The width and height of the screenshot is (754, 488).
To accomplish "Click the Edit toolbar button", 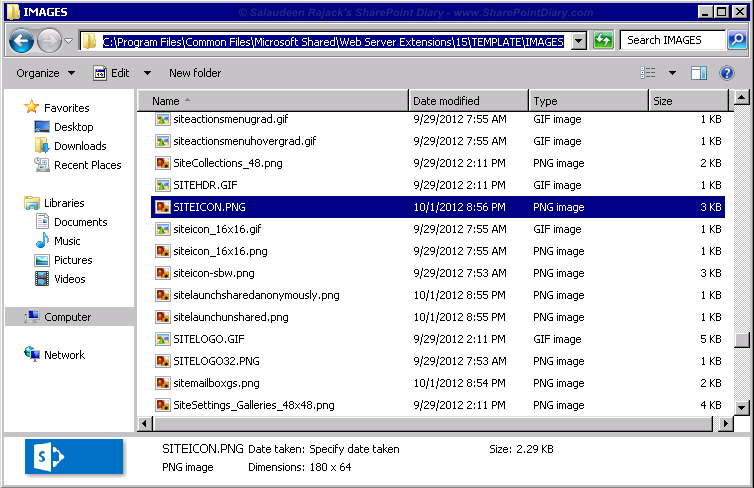I will click(x=112, y=73).
